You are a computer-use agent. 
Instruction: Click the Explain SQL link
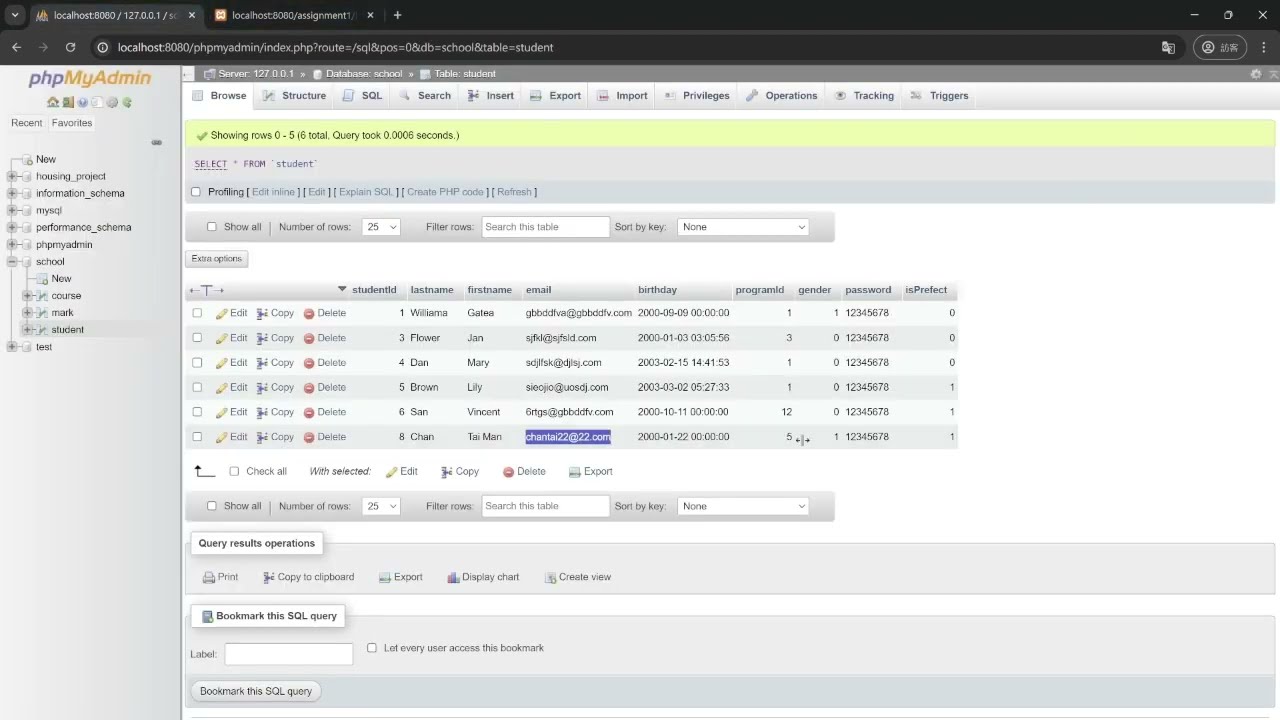[x=366, y=192]
